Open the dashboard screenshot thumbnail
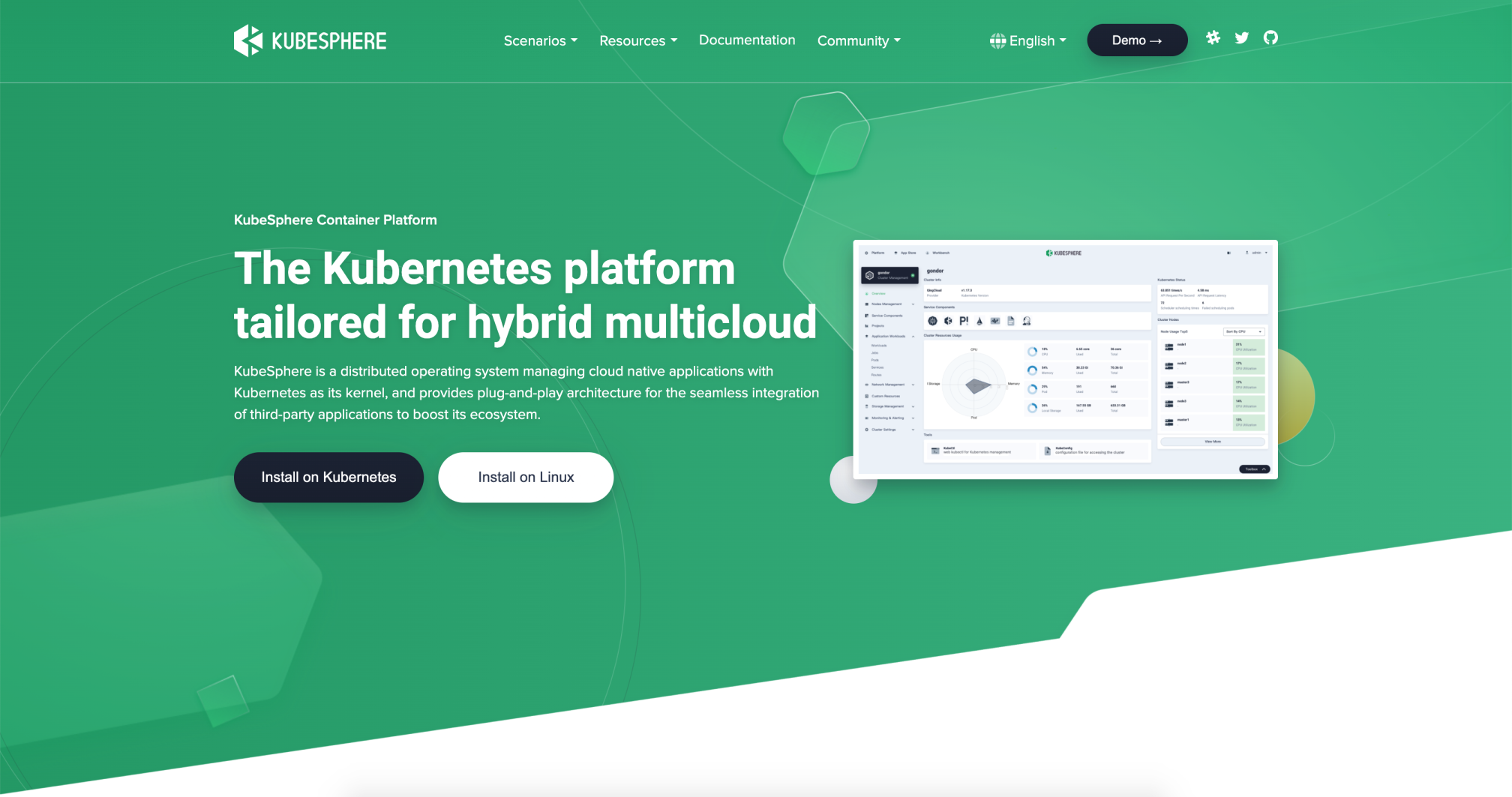Screen dimensions: 1512x797 click(1065, 359)
